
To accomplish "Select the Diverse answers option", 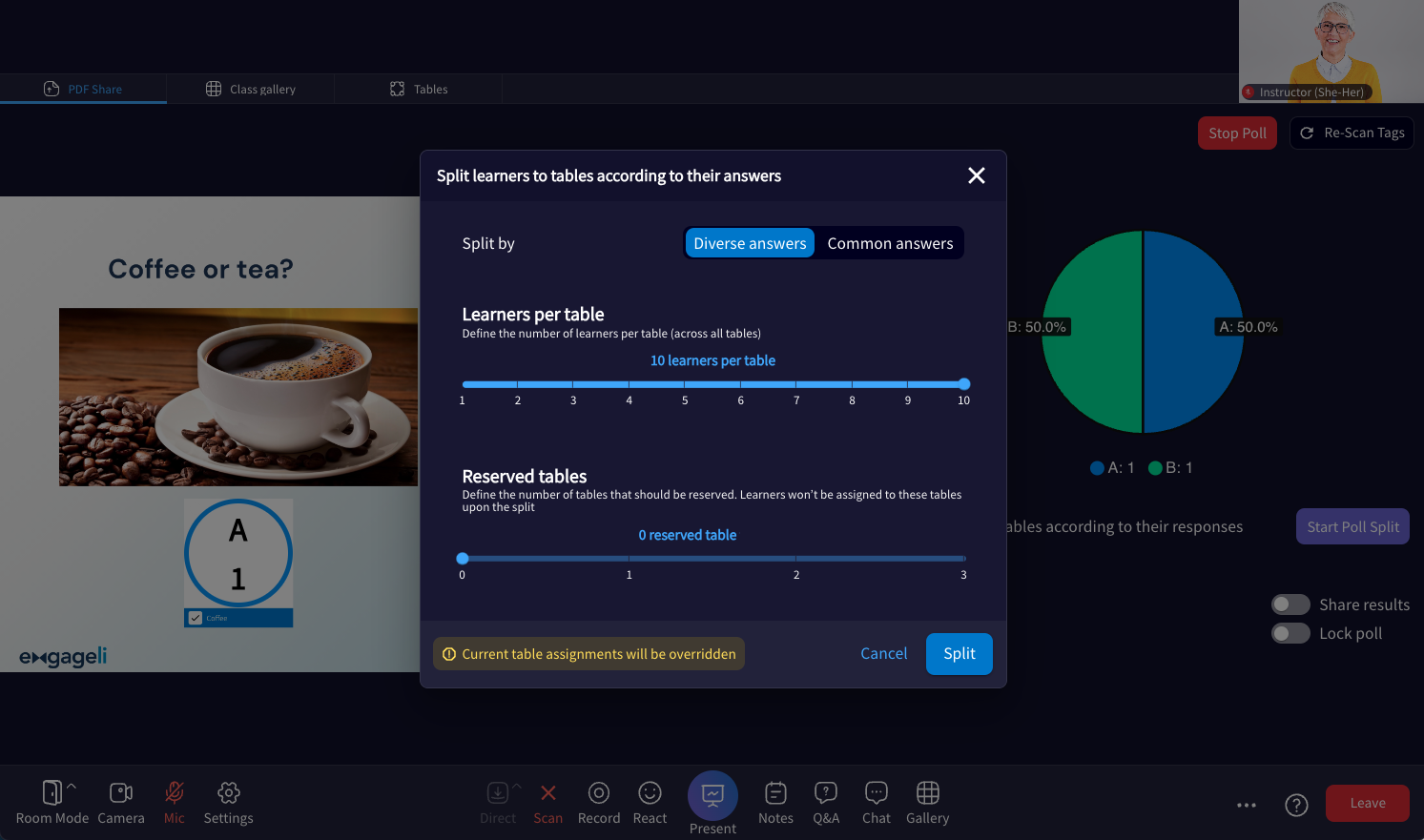I will pyautogui.click(x=750, y=243).
